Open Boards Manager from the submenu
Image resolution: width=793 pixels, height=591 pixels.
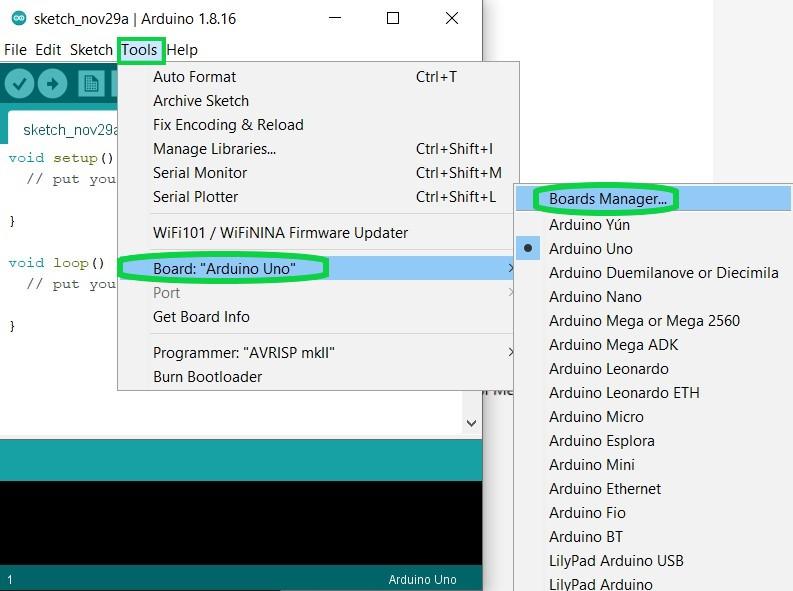(607, 199)
